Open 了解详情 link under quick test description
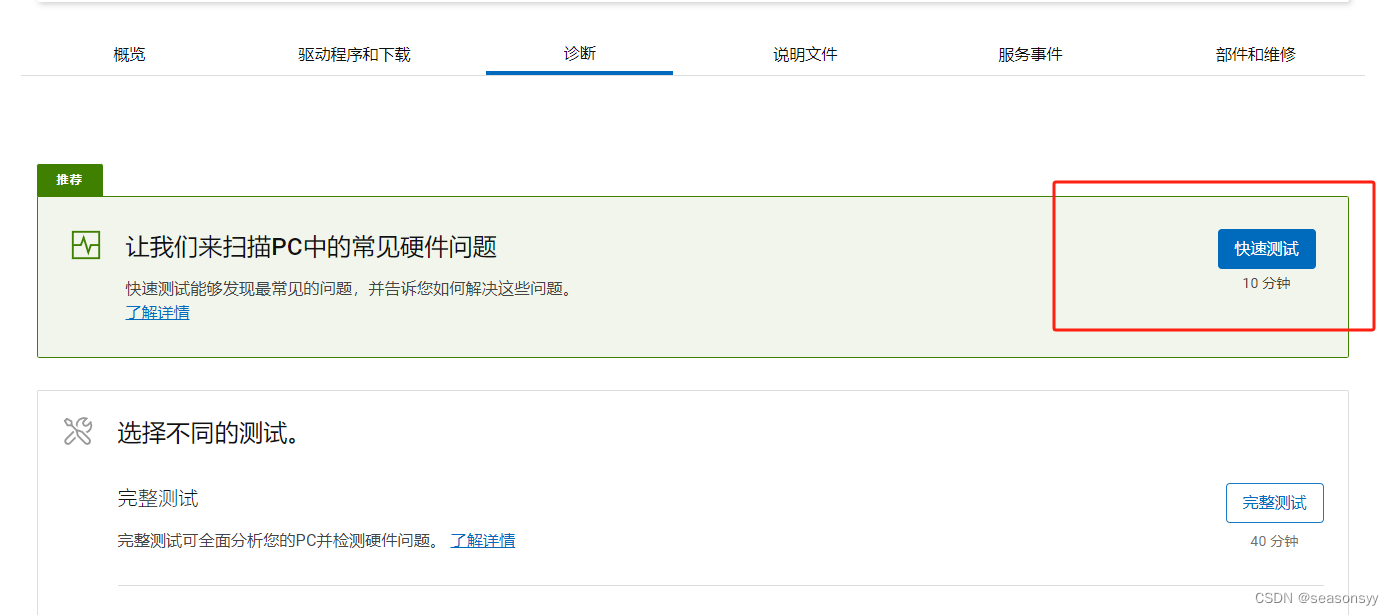The image size is (1394, 615). [x=157, y=312]
